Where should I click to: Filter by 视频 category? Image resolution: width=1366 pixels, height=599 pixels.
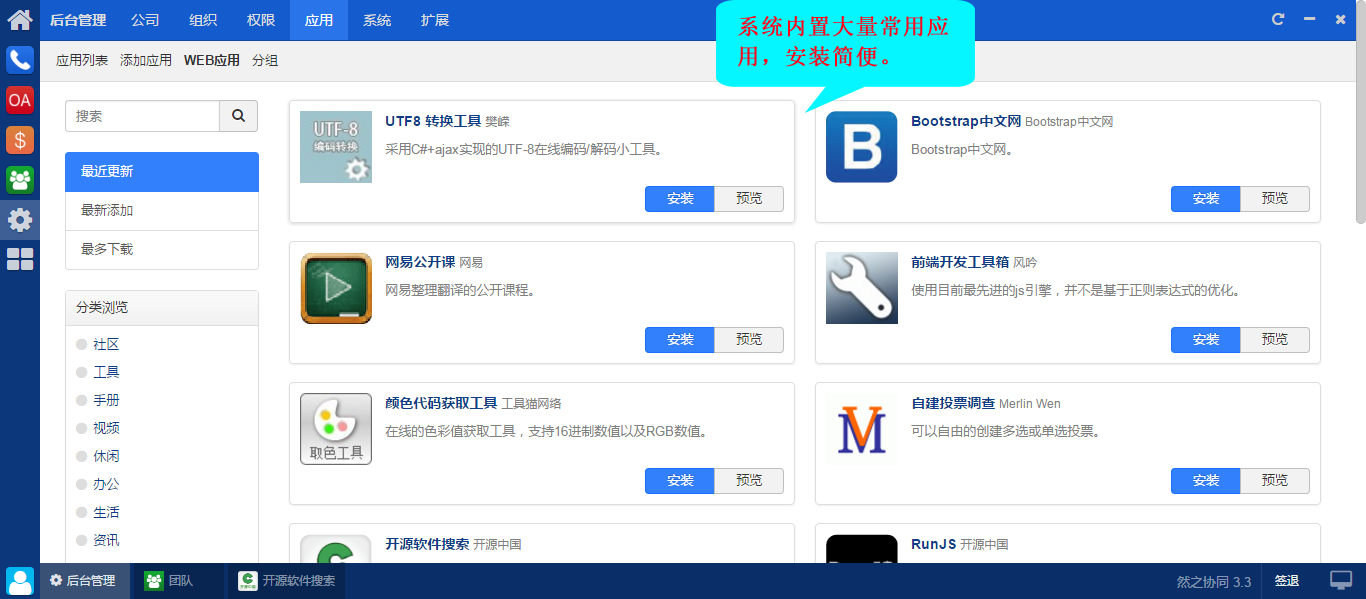tap(106, 428)
